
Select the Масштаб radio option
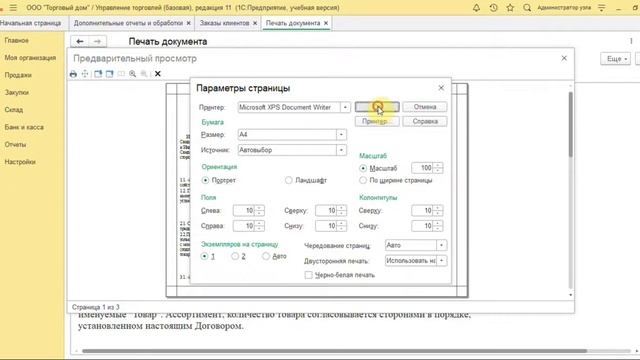pyautogui.click(x=363, y=168)
